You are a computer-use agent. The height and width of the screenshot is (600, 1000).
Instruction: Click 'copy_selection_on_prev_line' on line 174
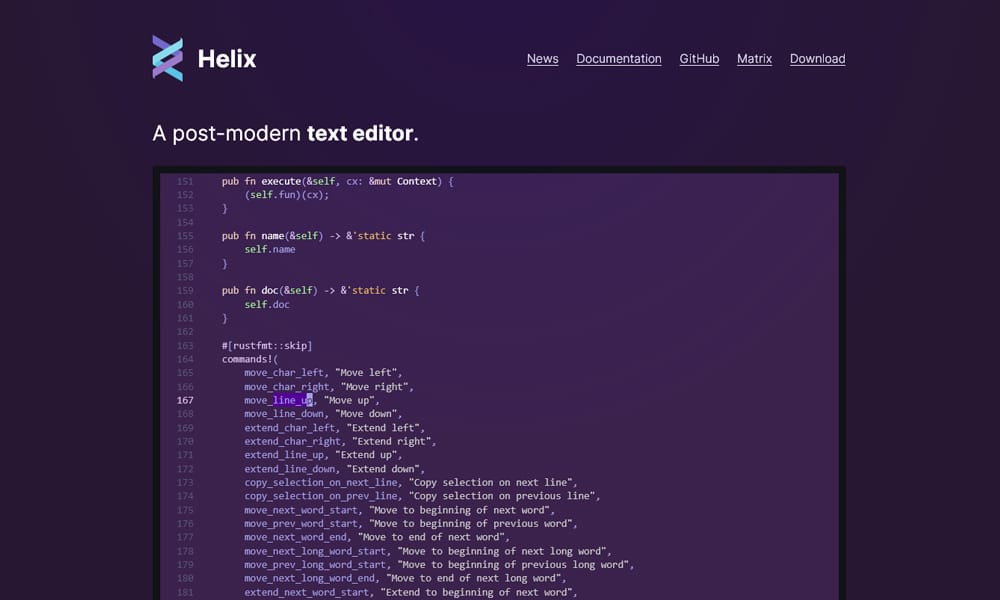tap(321, 496)
